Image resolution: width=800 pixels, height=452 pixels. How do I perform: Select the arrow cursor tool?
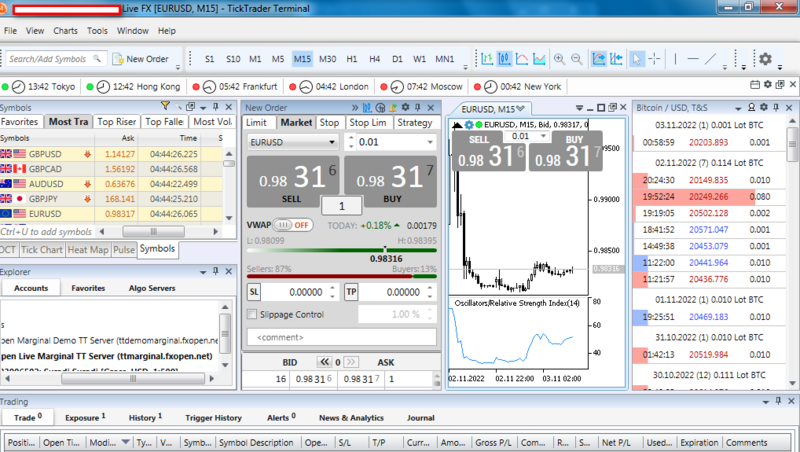pyautogui.click(x=637, y=59)
